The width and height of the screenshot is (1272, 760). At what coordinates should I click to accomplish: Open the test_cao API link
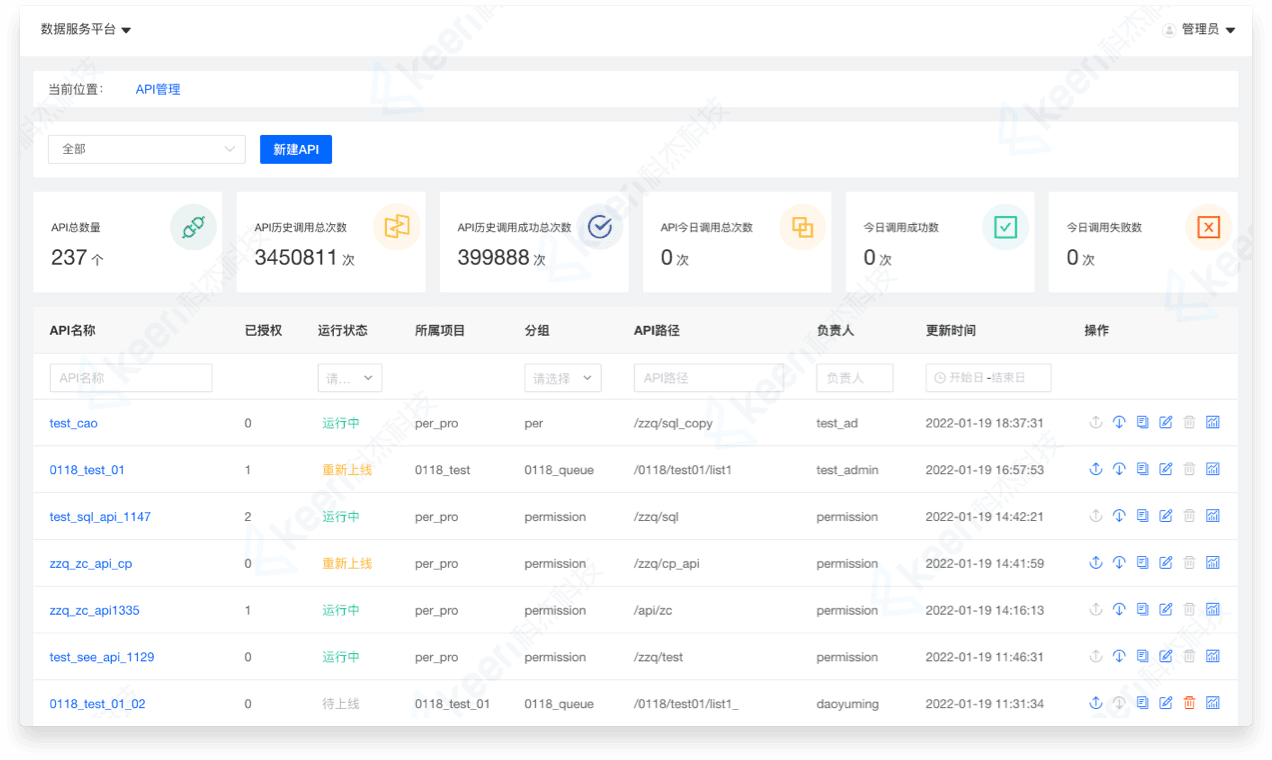tap(73, 423)
